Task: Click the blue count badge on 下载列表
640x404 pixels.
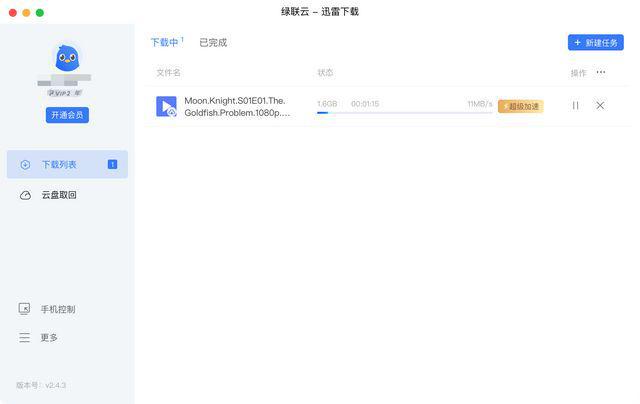Action: [112, 164]
